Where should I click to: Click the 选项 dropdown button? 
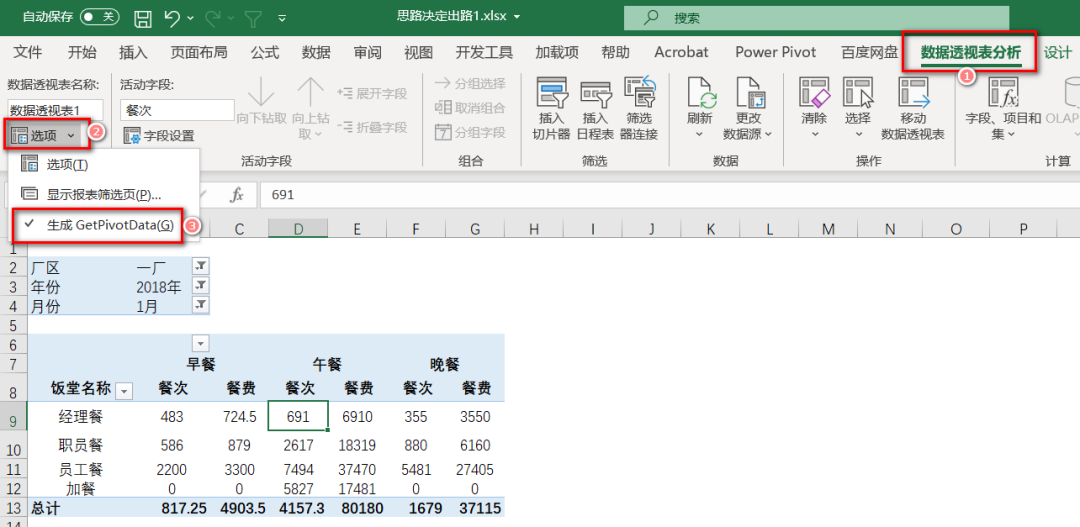pos(45,135)
